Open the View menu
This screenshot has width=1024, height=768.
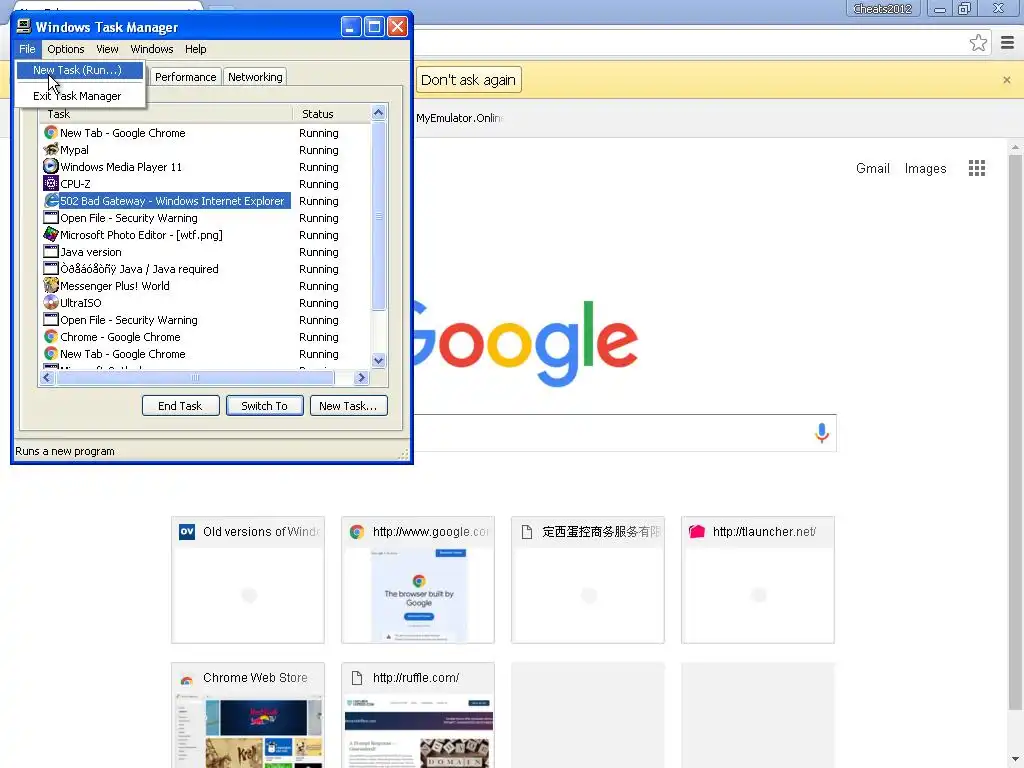click(x=107, y=49)
